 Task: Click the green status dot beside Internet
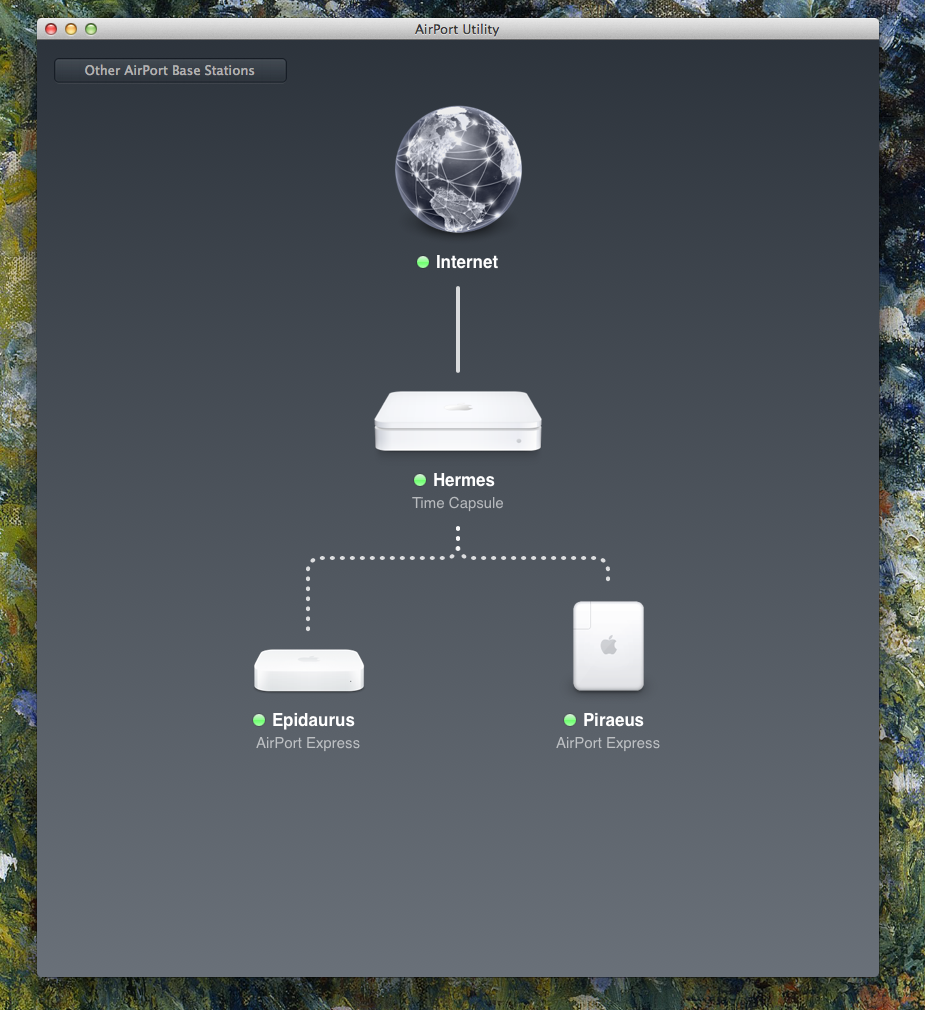point(423,262)
